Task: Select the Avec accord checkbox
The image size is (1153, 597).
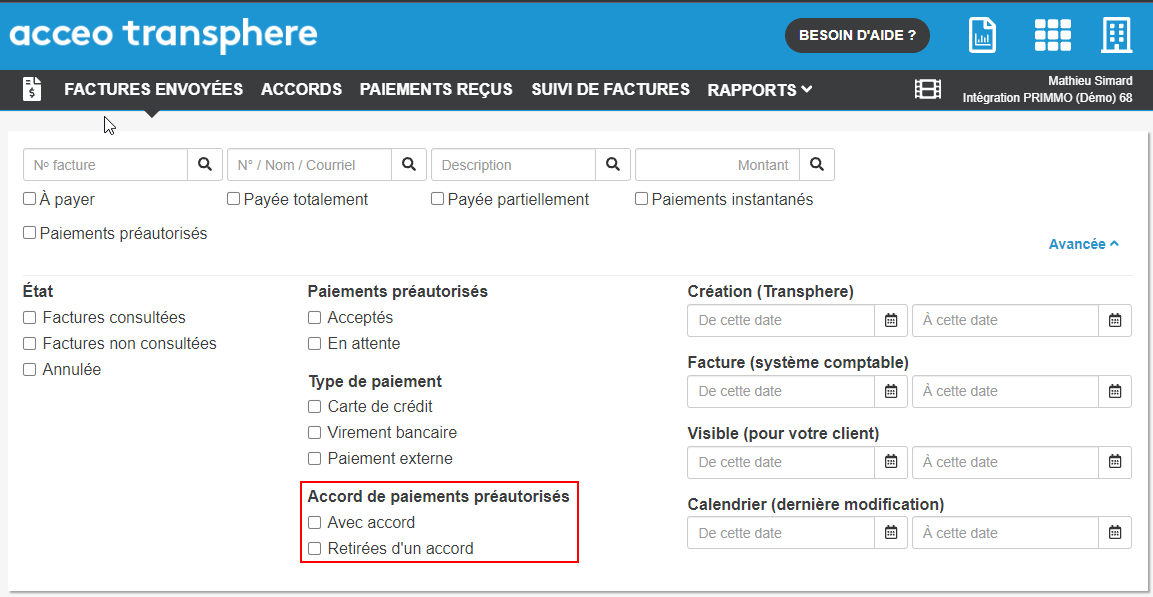Action: (315, 523)
